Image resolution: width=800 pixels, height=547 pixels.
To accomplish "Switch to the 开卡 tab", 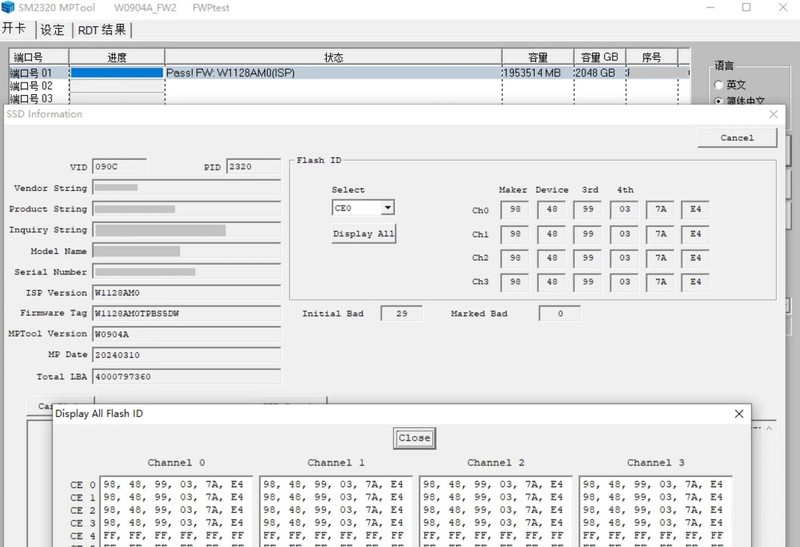I will click(x=15, y=30).
